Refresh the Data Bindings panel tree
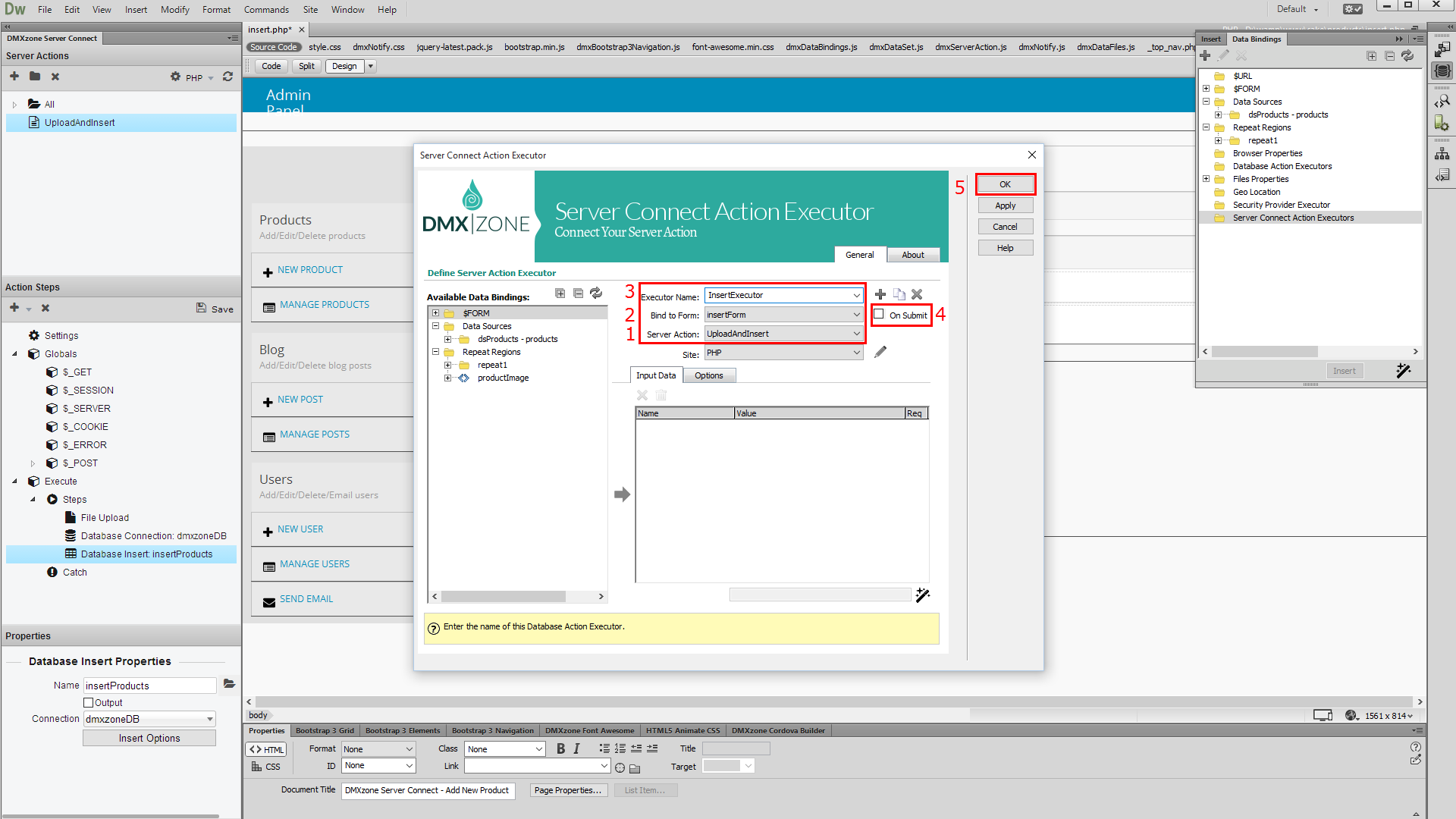This screenshot has width=1456, height=819. coord(1407,56)
